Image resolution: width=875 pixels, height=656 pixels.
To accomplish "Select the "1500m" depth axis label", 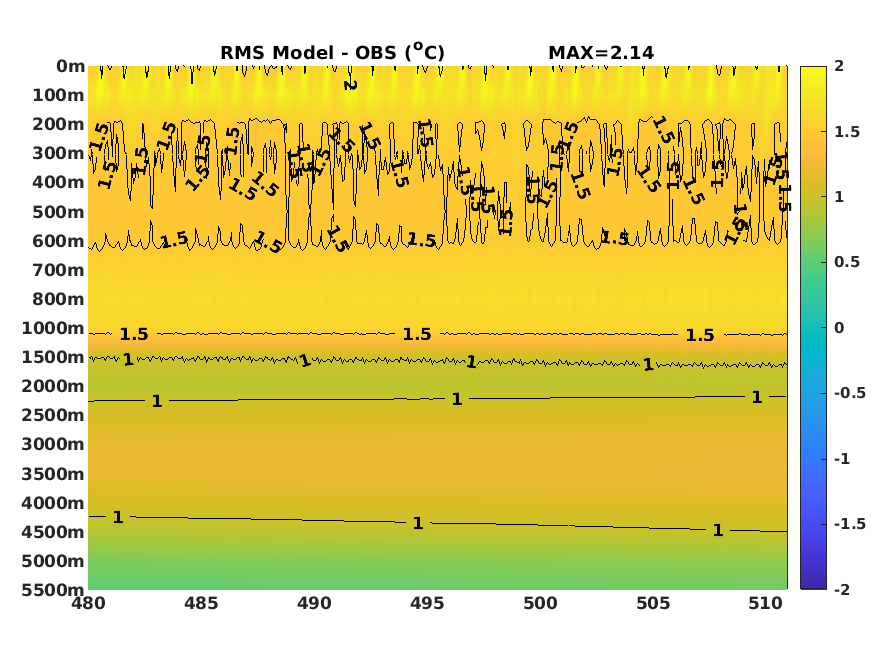I will point(53,357).
